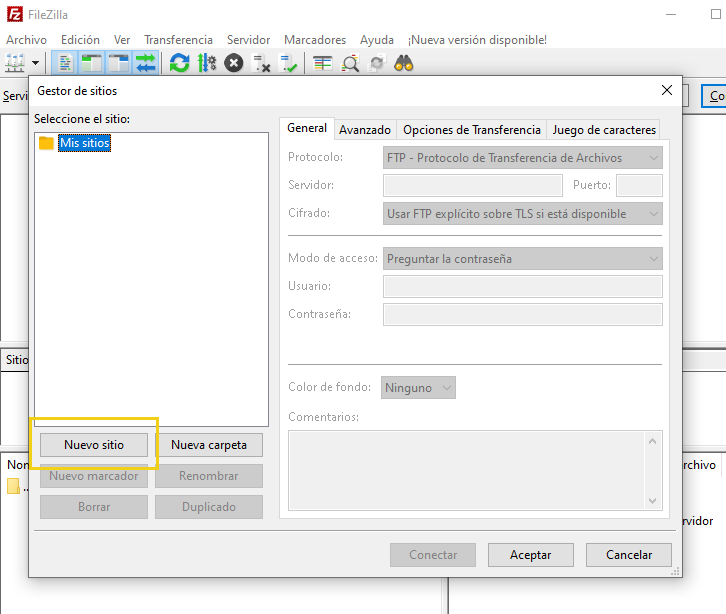Click the binoculars file search icon
Viewport: 726px width, 614px height.
(x=404, y=63)
